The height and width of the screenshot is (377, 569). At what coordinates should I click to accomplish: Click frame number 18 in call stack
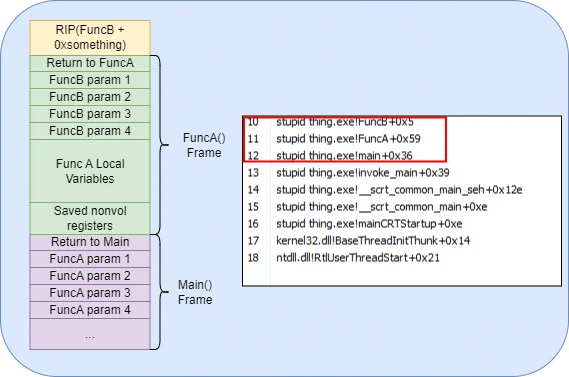[x=253, y=258]
